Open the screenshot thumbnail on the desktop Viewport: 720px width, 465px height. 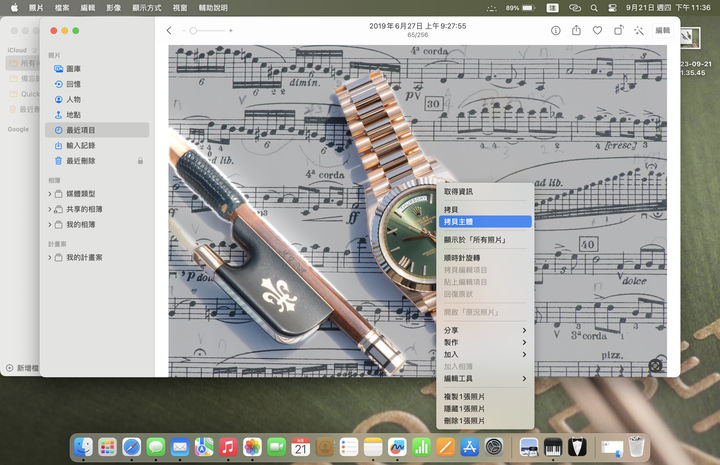[690, 38]
